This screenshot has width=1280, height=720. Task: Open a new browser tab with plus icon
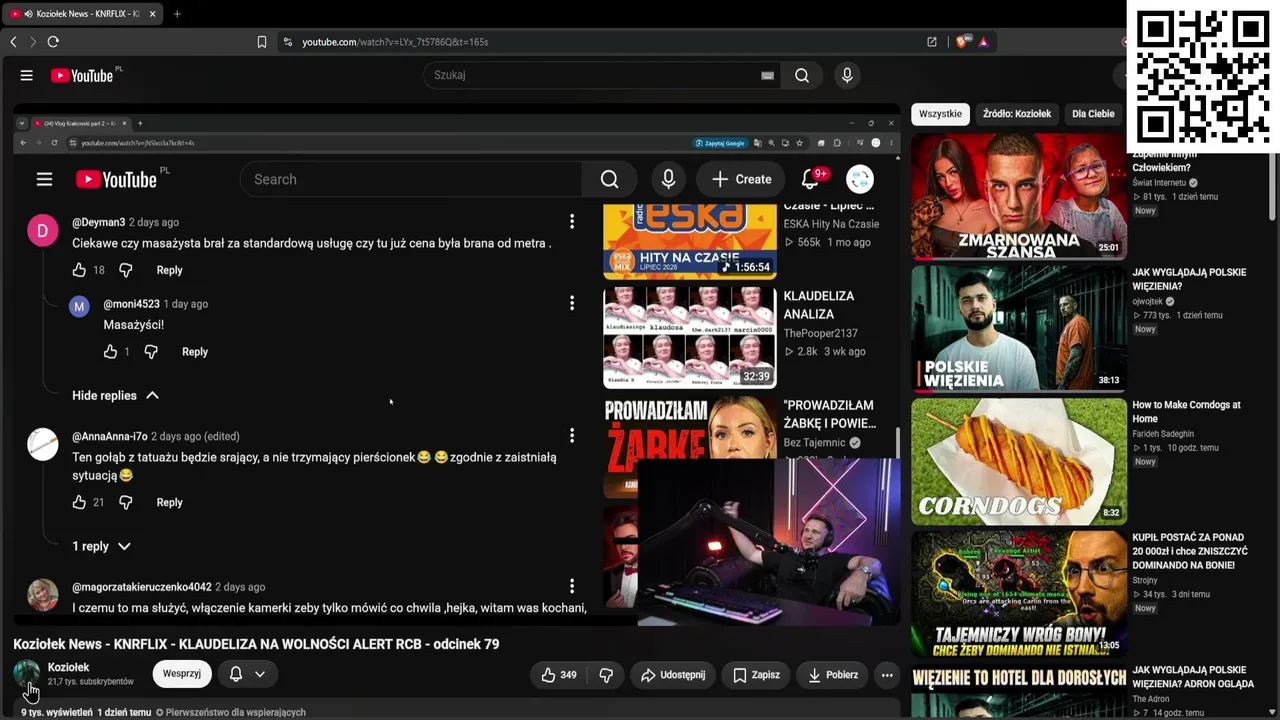coord(177,14)
